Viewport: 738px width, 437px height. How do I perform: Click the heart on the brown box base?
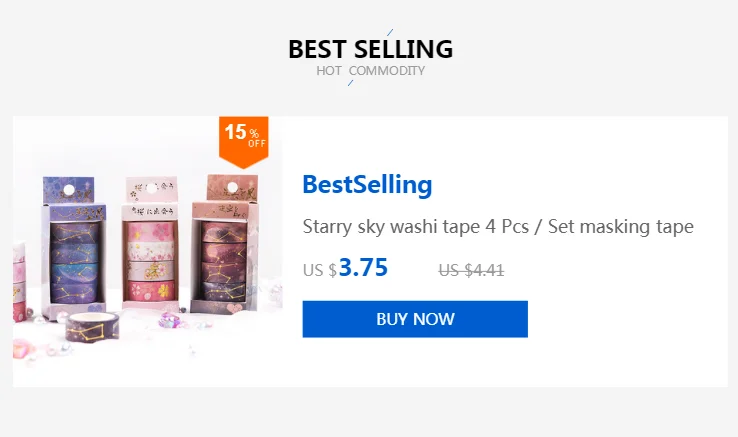pyautogui.click(x=235, y=308)
